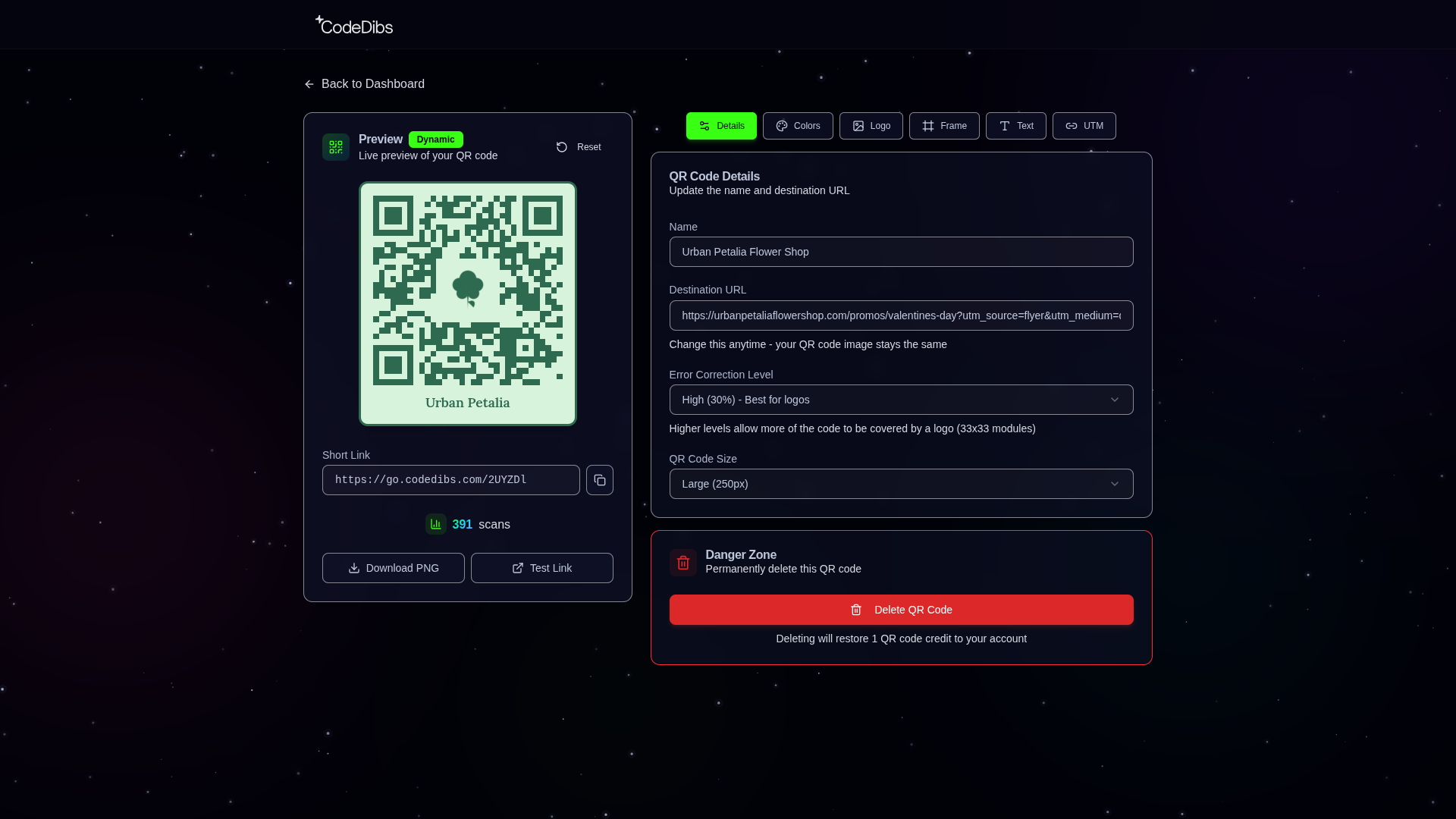
Task: Click the green bar chart scans icon
Action: coord(435,523)
